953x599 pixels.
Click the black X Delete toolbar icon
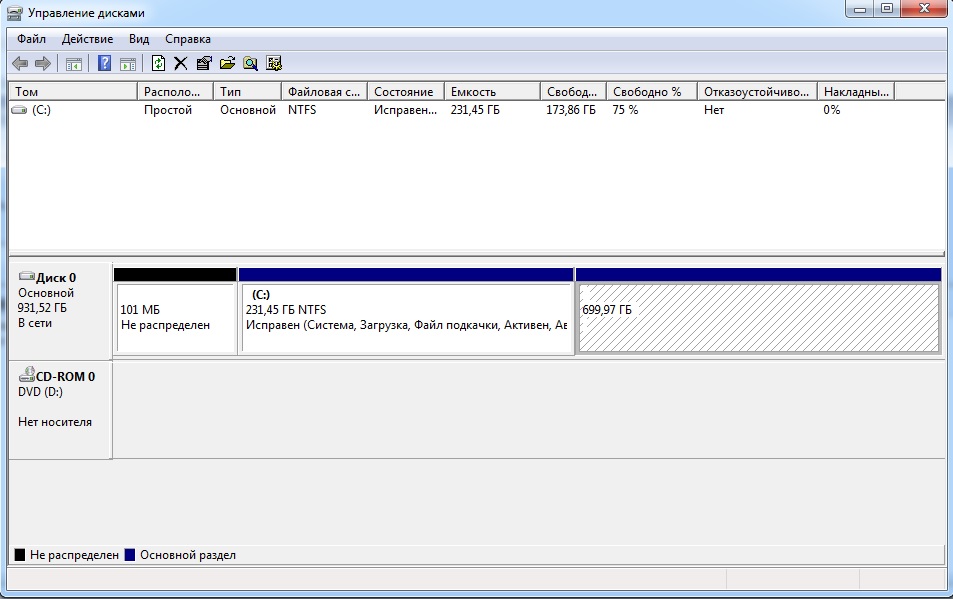(x=181, y=64)
